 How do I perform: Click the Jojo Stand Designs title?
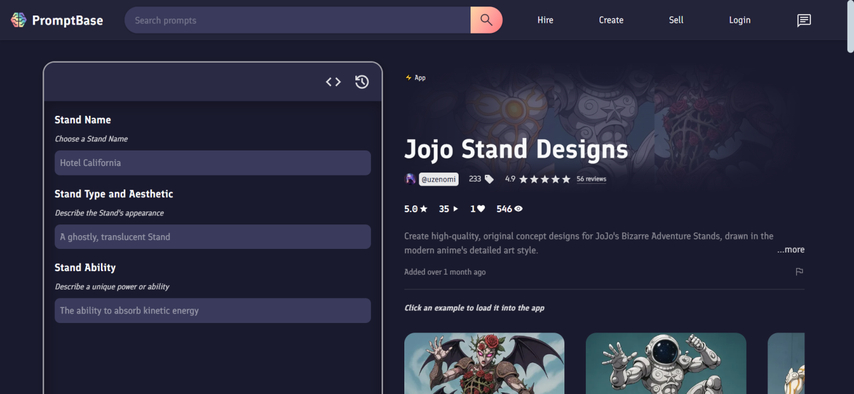[x=516, y=149]
